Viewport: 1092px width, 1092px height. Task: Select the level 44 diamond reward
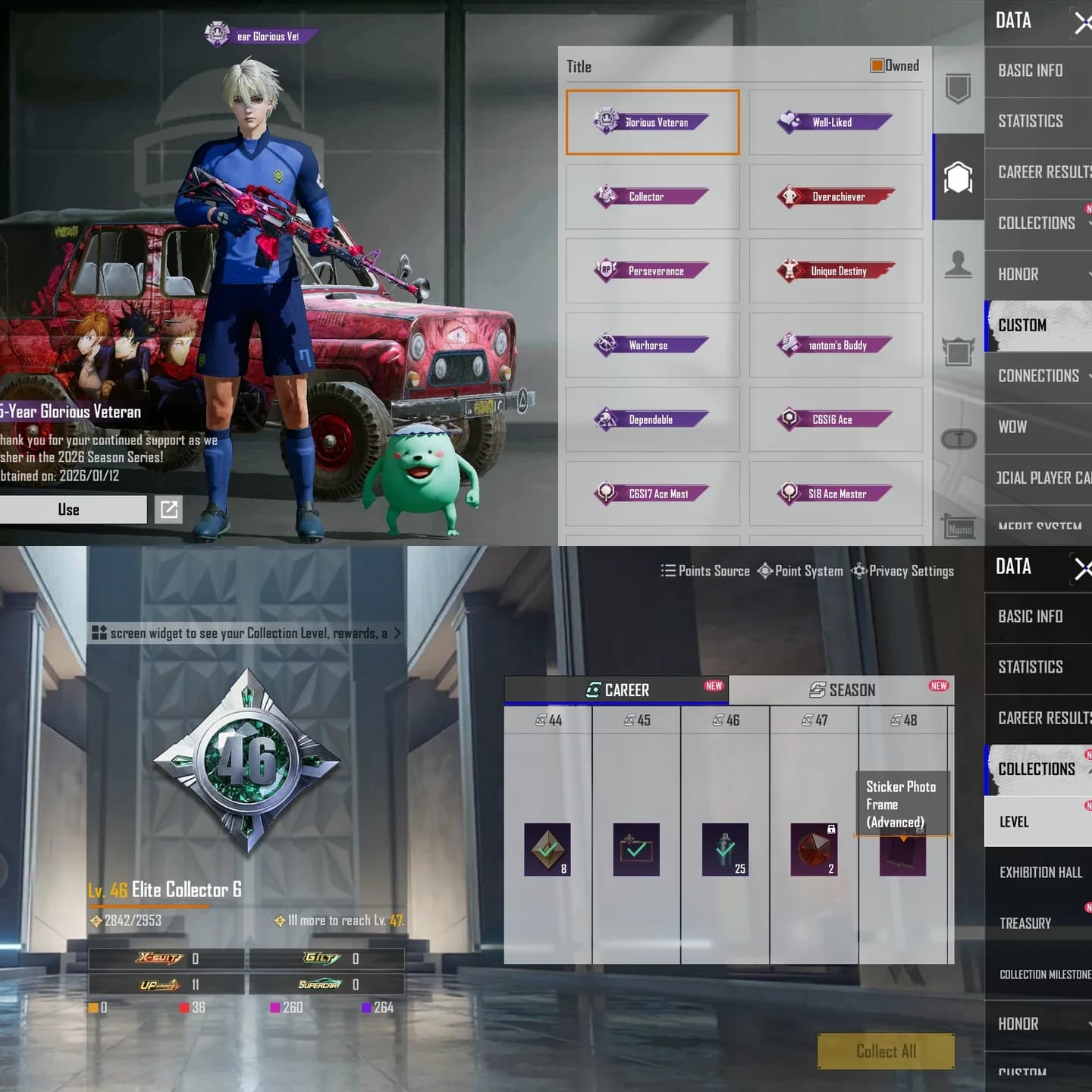click(547, 849)
